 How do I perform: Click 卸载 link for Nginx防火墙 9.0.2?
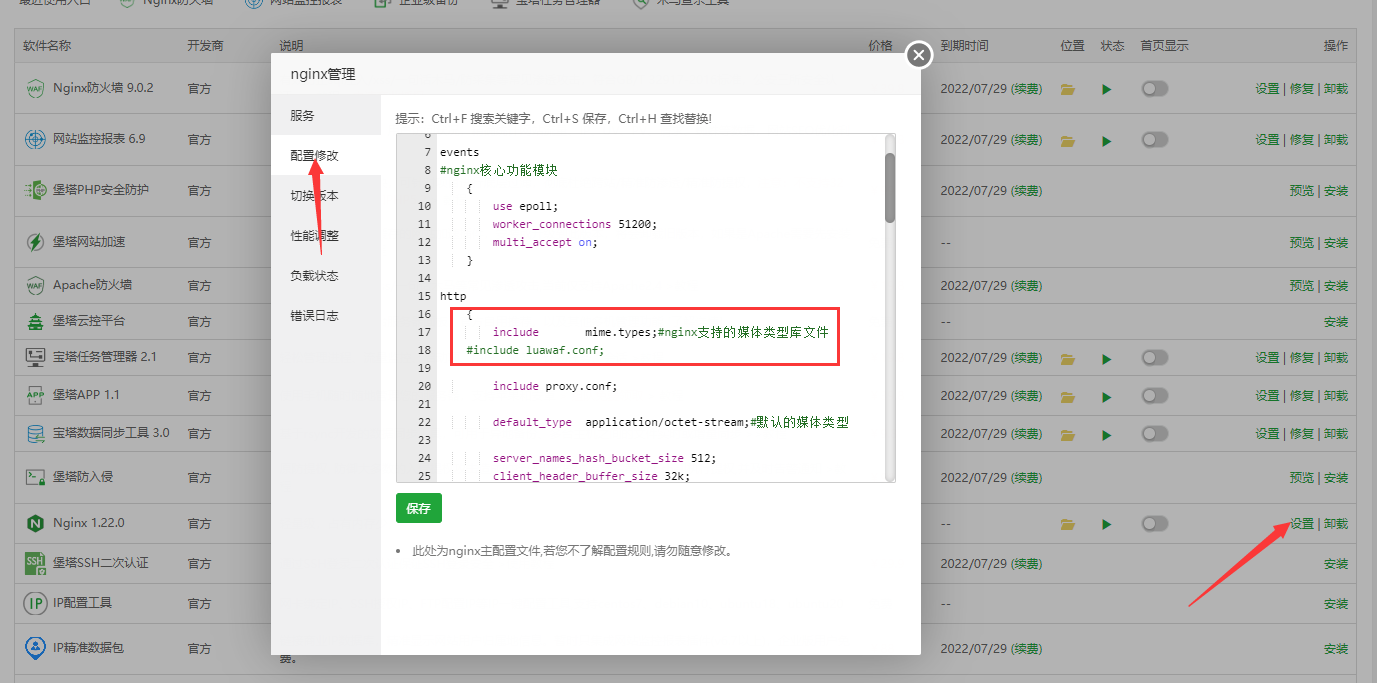[1336, 89]
